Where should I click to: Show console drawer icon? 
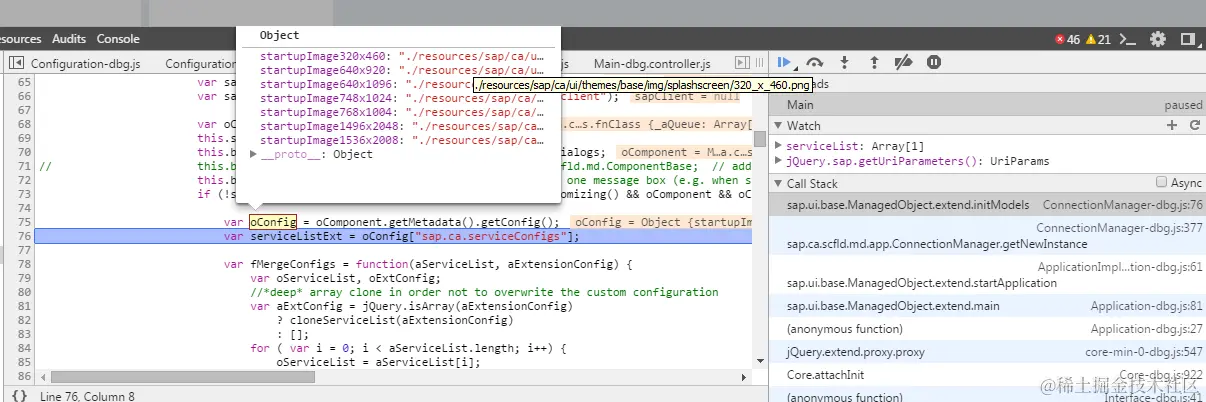click(1129, 39)
